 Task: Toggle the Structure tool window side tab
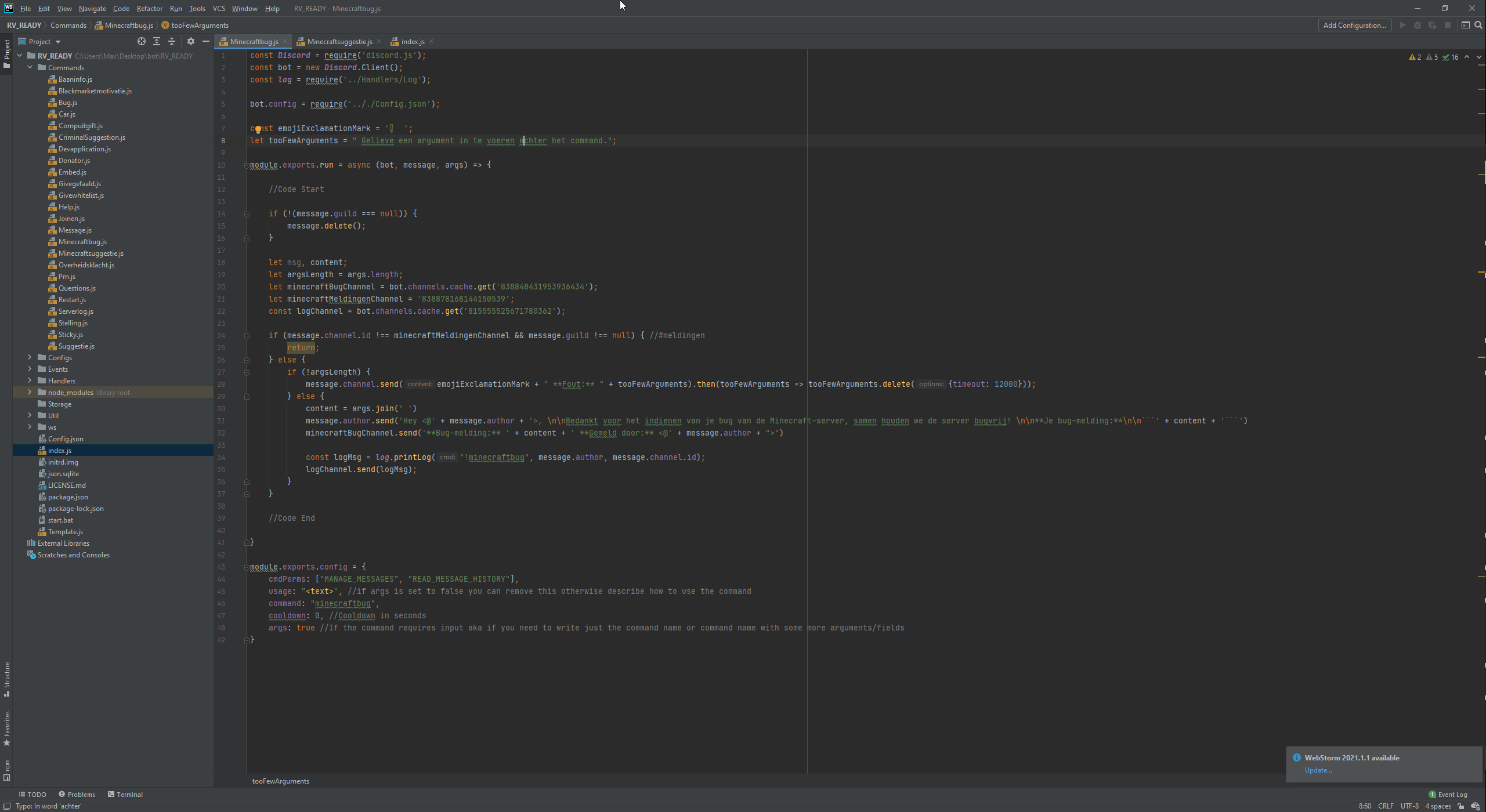tap(6, 679)
